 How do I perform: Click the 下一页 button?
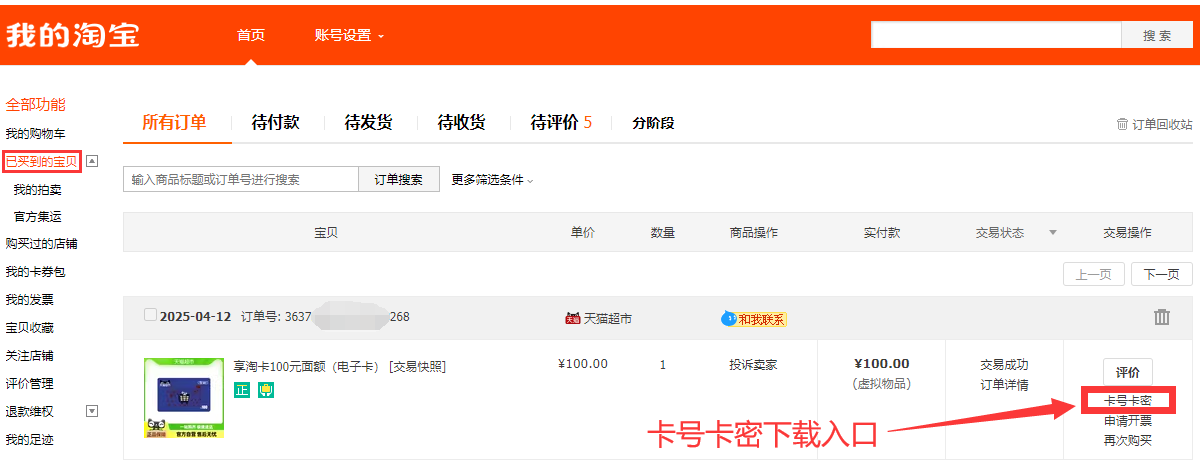pos(1161,274)
